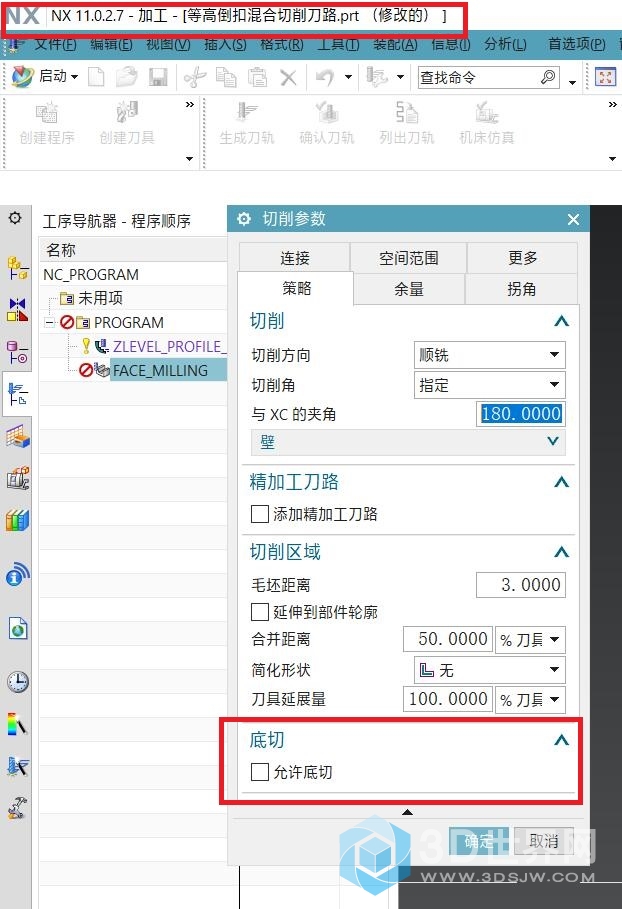622x909 pixels.
Task: Open the Part Navigator sidebar icon
Action: [x=17, y=351]
